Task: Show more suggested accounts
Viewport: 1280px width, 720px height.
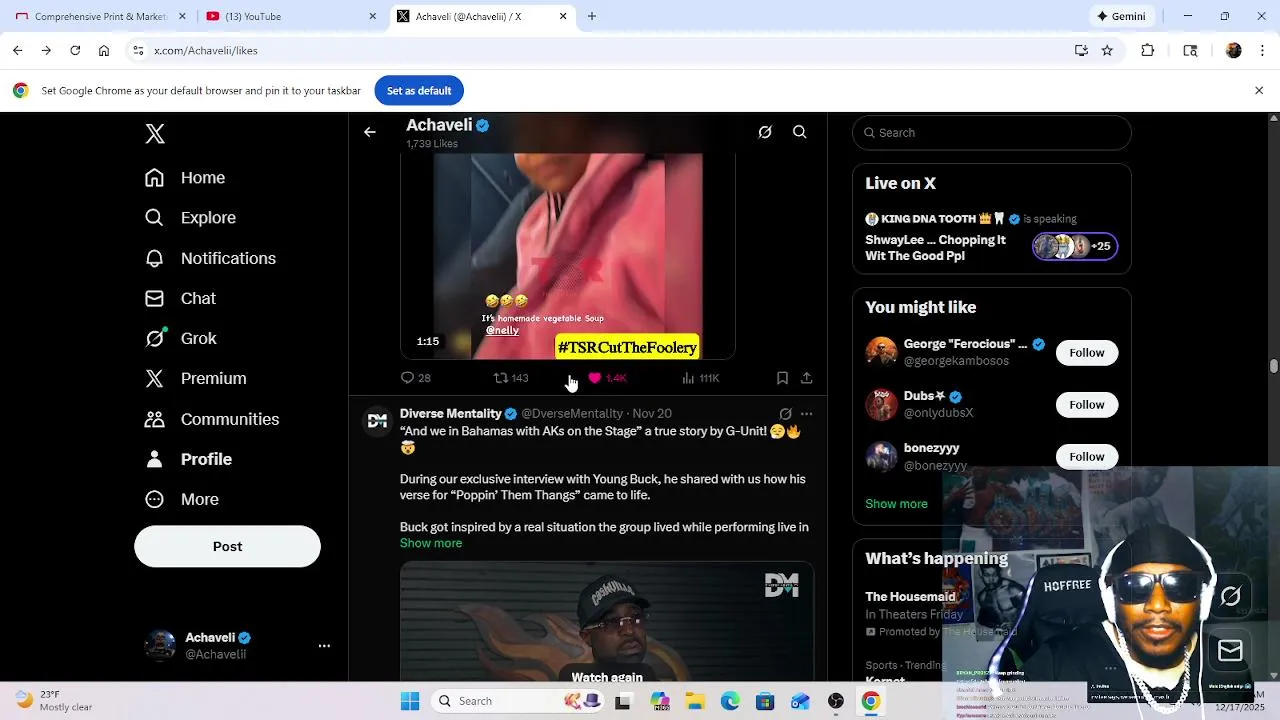Action: [896, 504]
